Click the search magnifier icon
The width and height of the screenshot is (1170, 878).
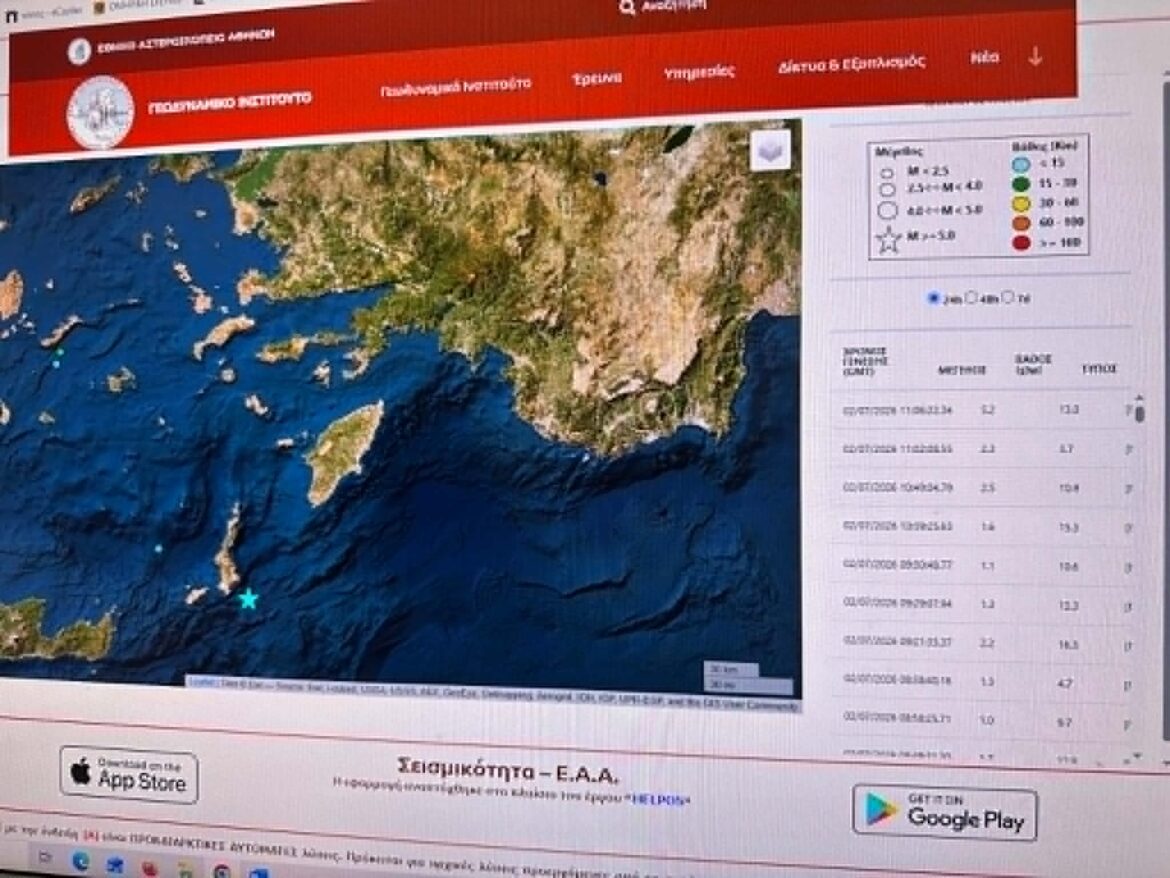coord(627,7)
